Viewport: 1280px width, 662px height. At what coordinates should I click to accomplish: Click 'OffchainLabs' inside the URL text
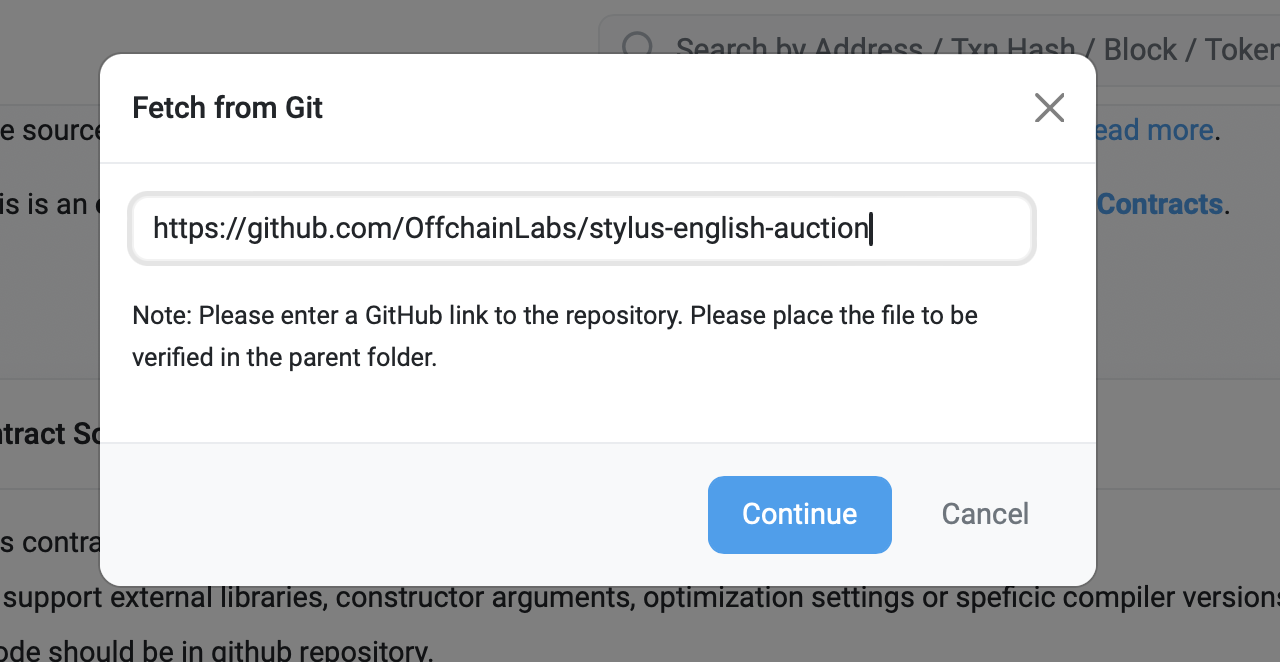coord(492,229)
